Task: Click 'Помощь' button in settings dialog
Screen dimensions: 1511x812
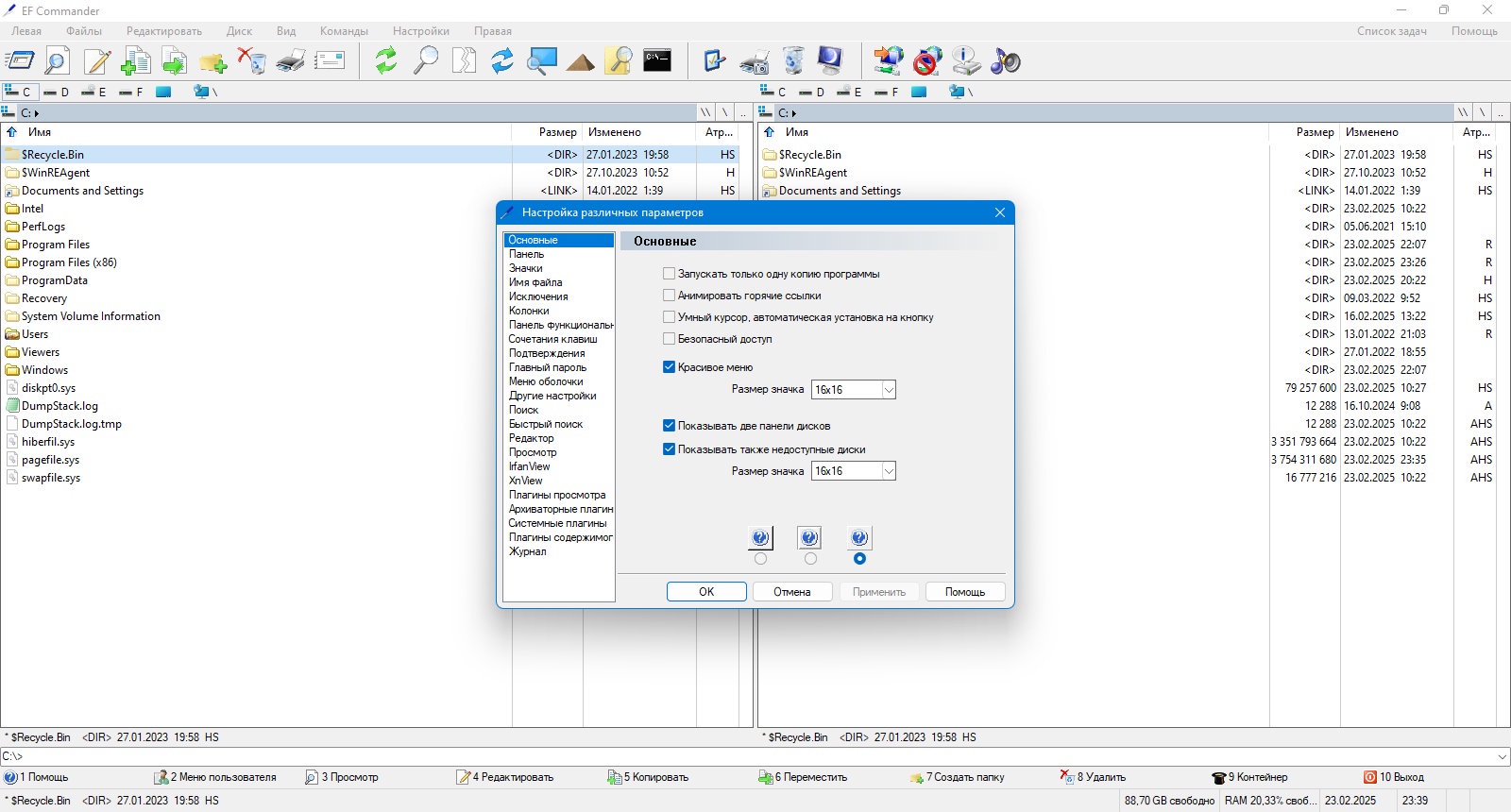Action: coord(965,592)
